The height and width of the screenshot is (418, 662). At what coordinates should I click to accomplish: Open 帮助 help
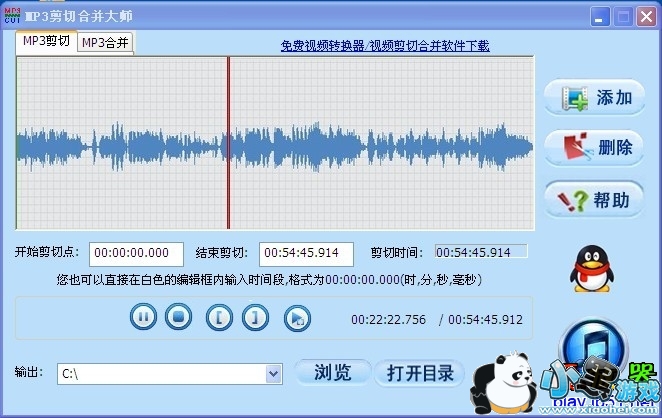click(594, 199)
